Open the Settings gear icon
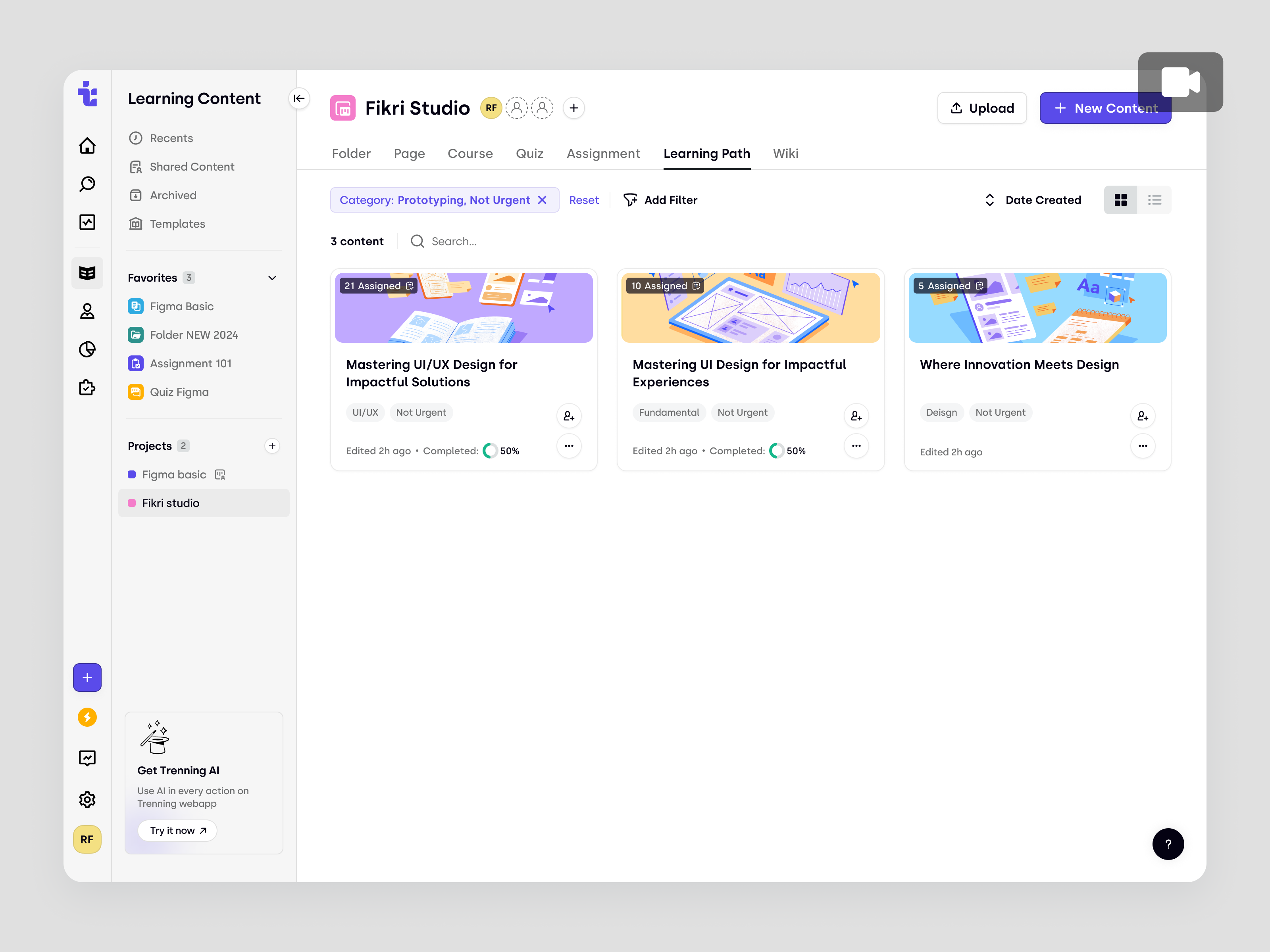The width and height of the screenshot is (1270, 952). tap(87, 799)
